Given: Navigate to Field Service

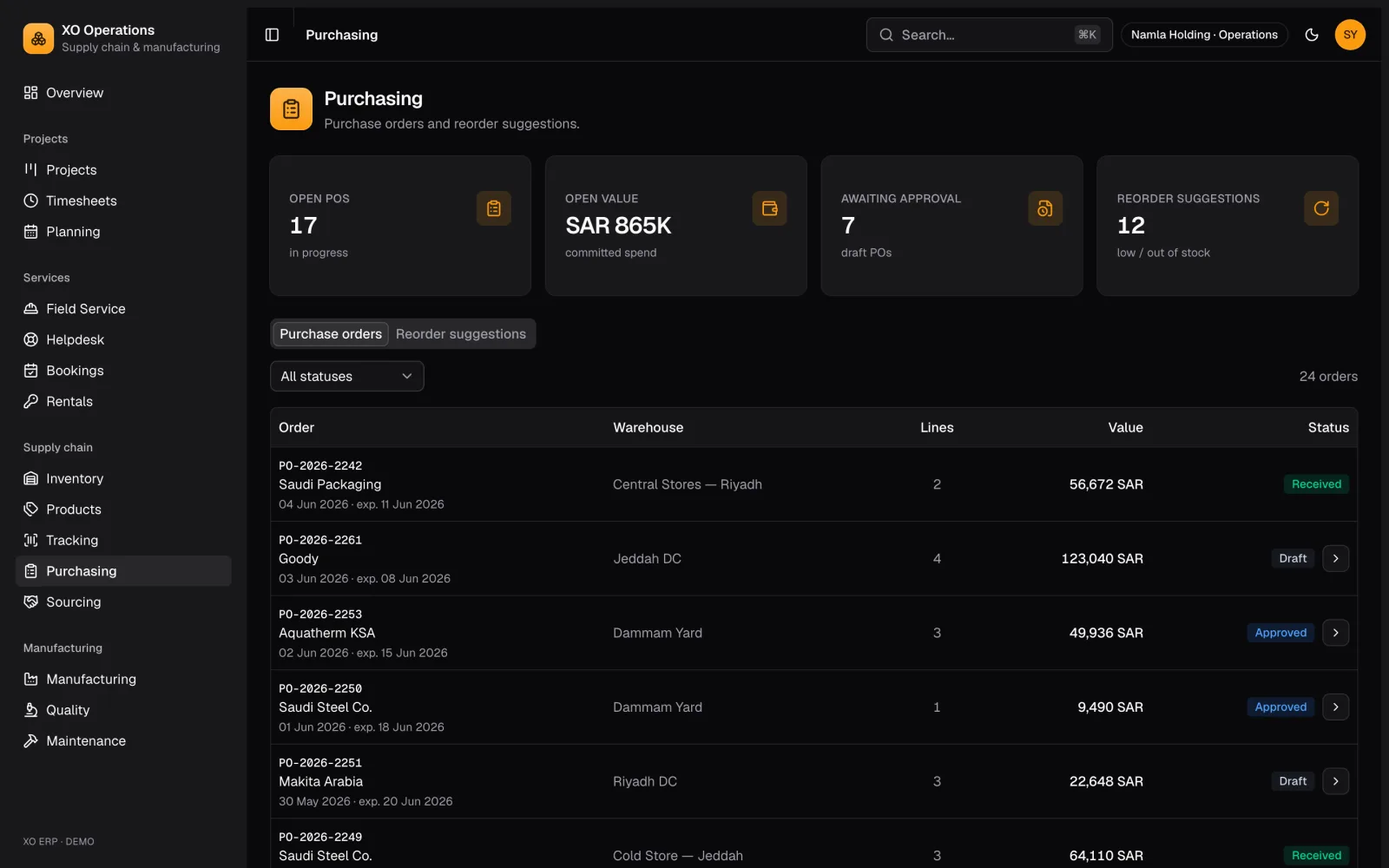Looking at the screenshot, I should coord(123,309).
